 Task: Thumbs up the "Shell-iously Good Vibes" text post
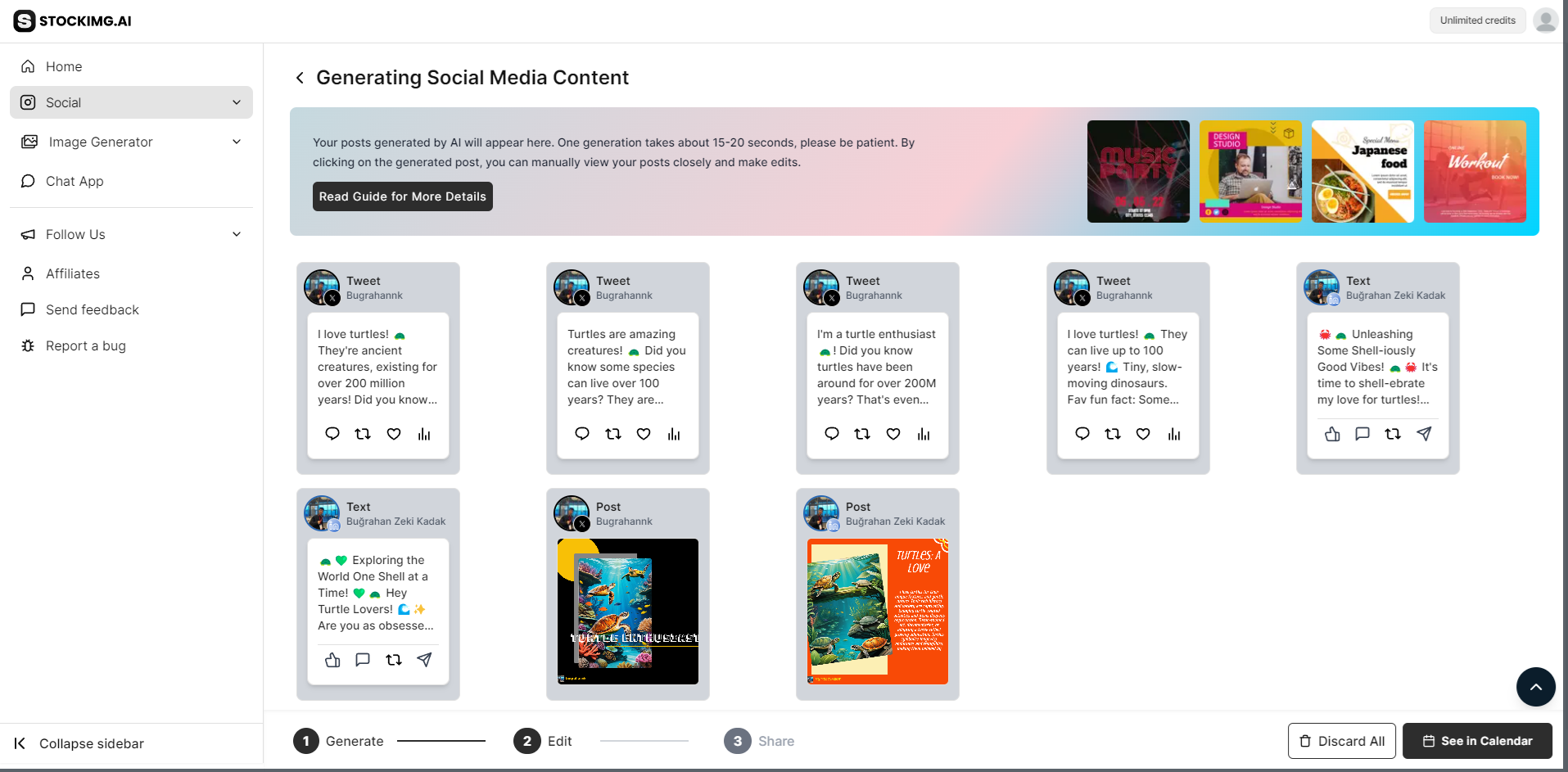click(1332, 435)
